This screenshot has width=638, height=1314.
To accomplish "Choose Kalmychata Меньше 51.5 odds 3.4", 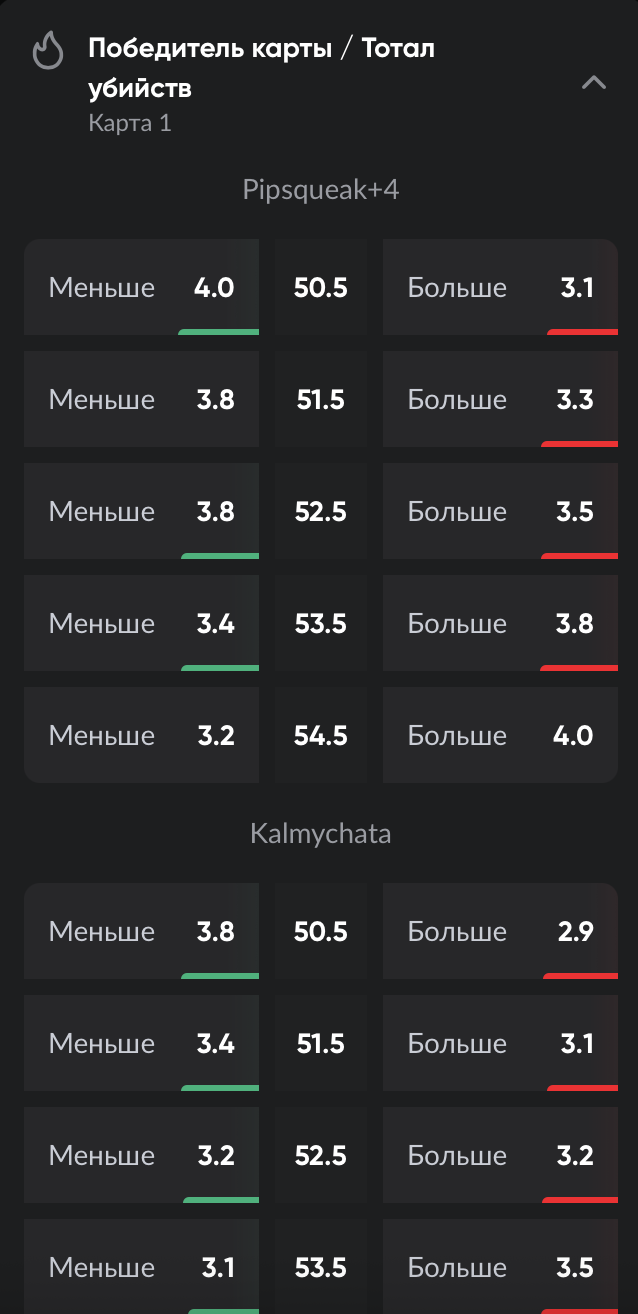I will [x=141, y=1044].
